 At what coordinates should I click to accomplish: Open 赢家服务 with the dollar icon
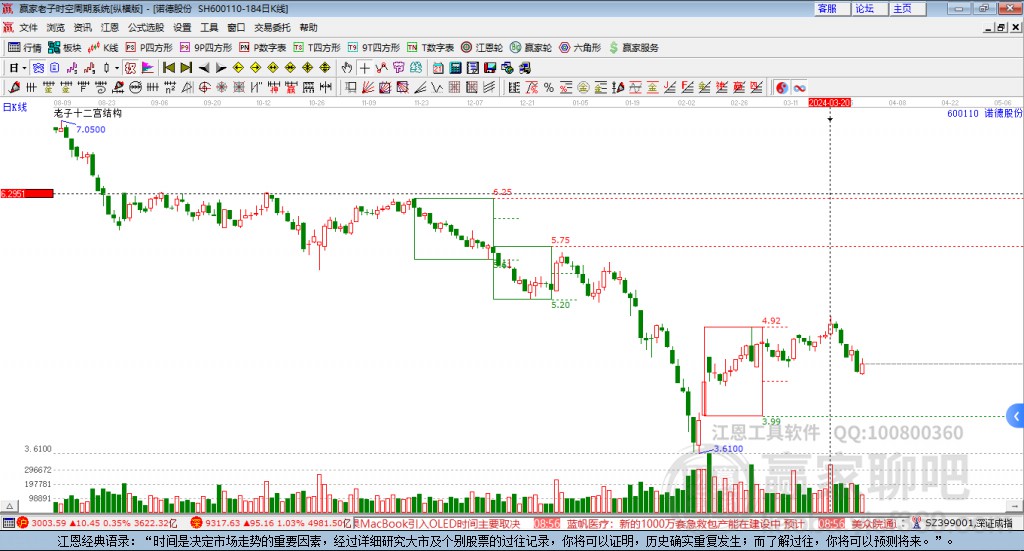coord(633,48)
